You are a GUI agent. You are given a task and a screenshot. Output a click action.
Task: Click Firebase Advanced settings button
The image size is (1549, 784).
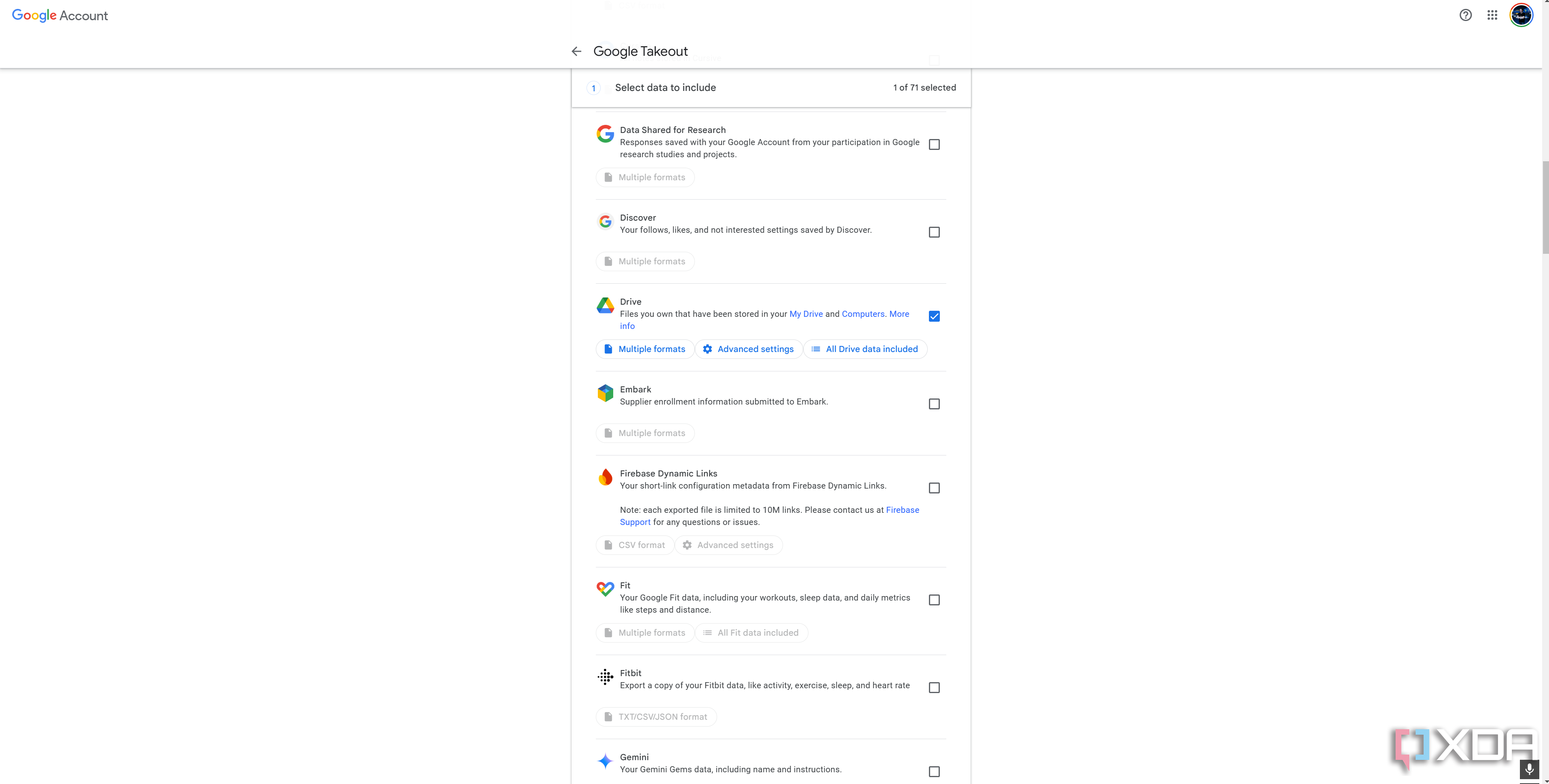tap(728, 545)
